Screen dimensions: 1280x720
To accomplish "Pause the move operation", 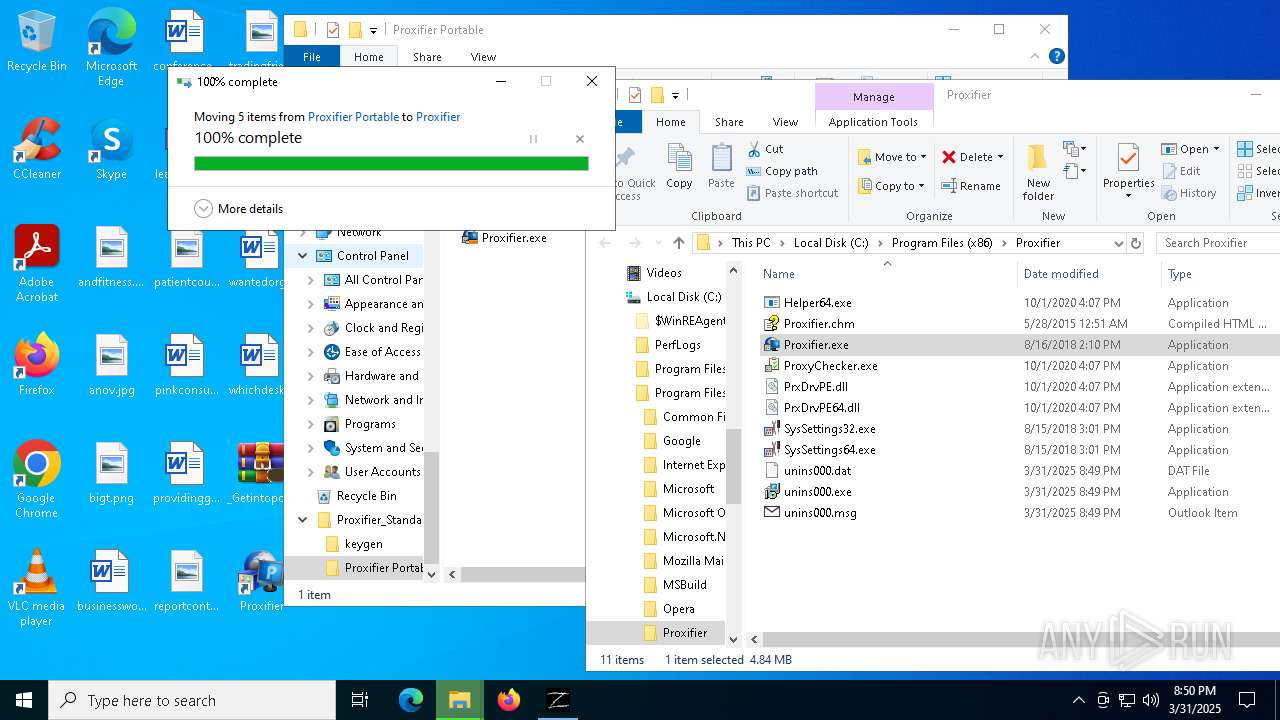I will pos(533,139).
